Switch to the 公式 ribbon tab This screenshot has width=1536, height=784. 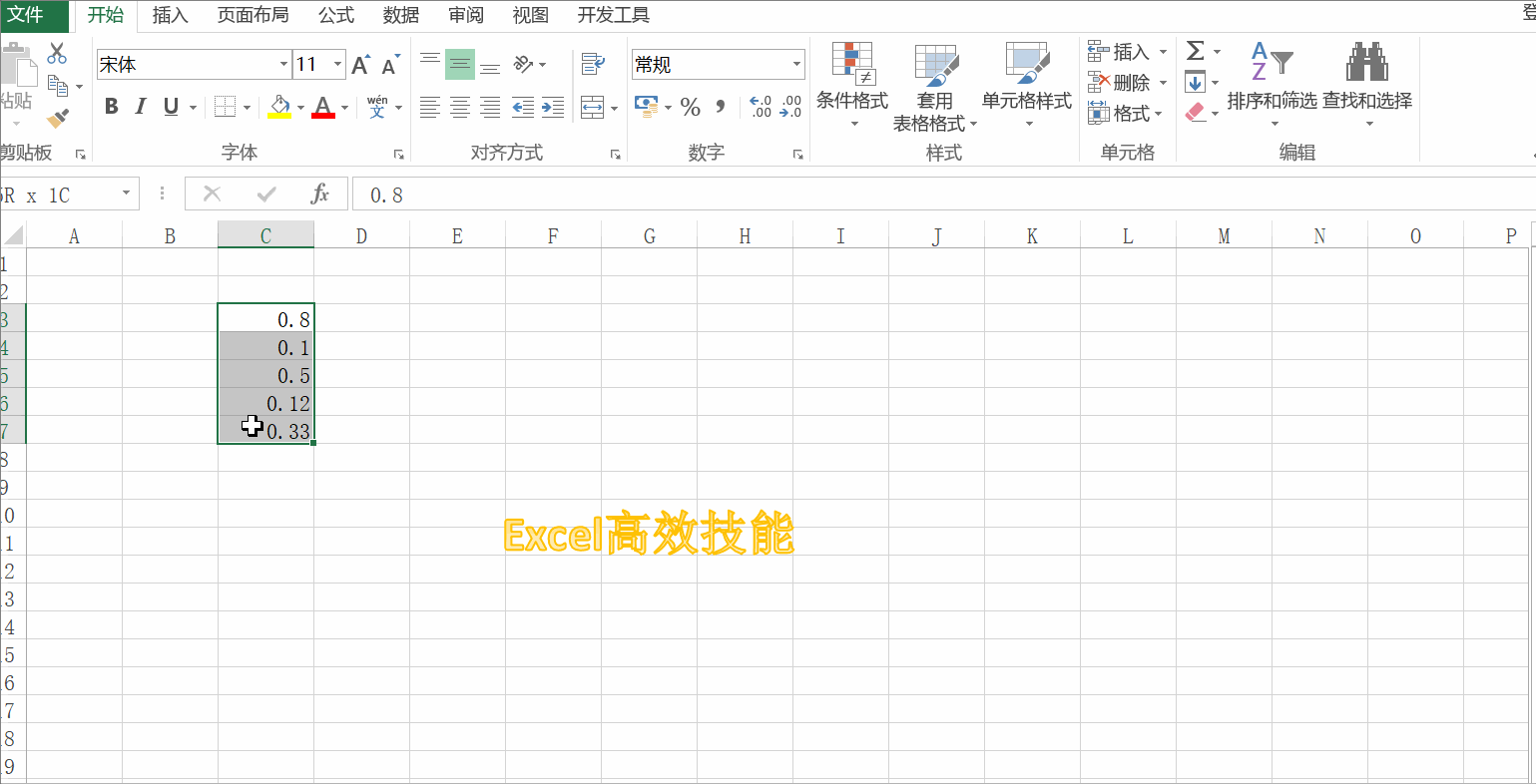(336, 15)
